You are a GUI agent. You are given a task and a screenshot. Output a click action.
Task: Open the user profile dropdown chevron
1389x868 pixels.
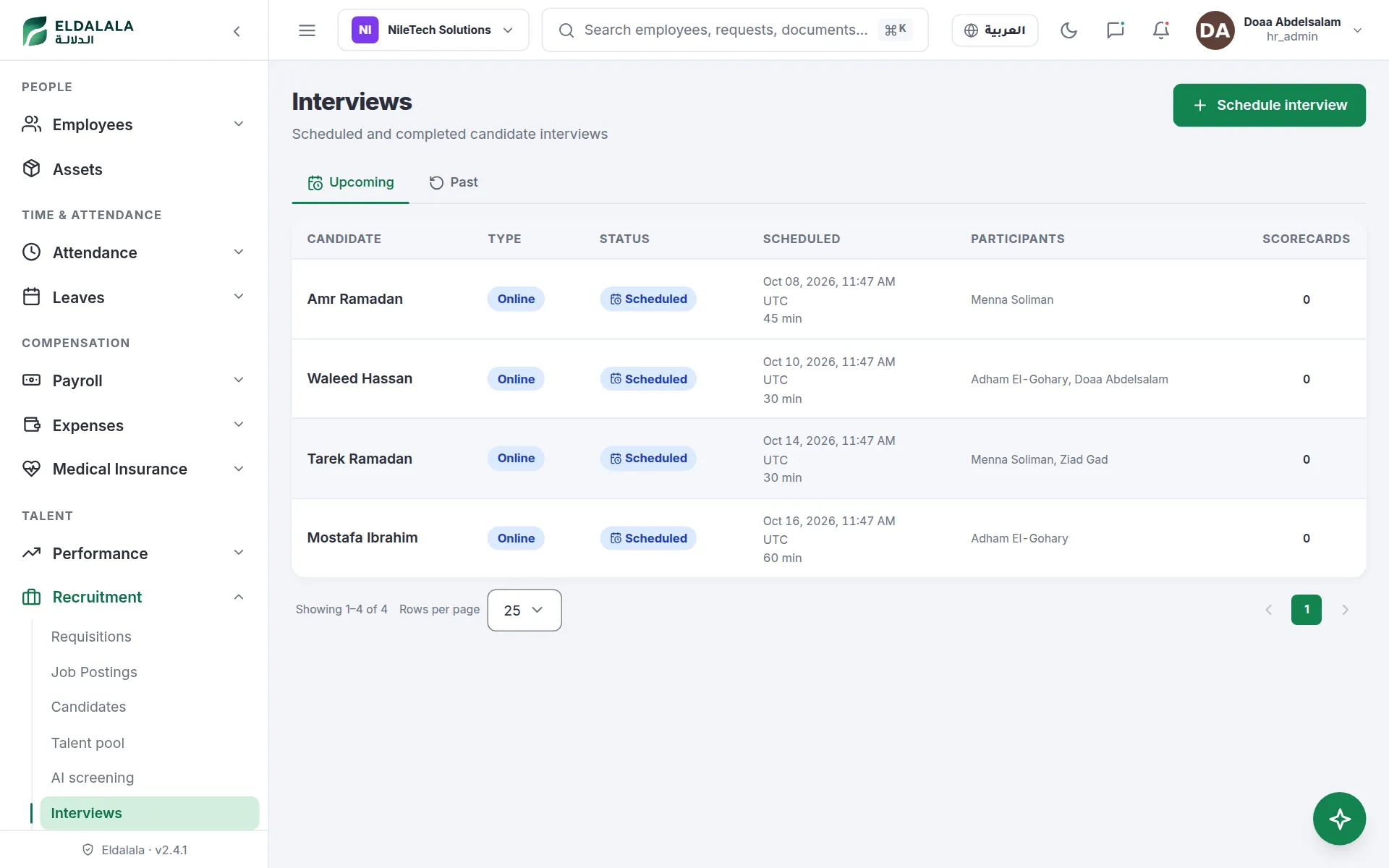point(1357,30)
